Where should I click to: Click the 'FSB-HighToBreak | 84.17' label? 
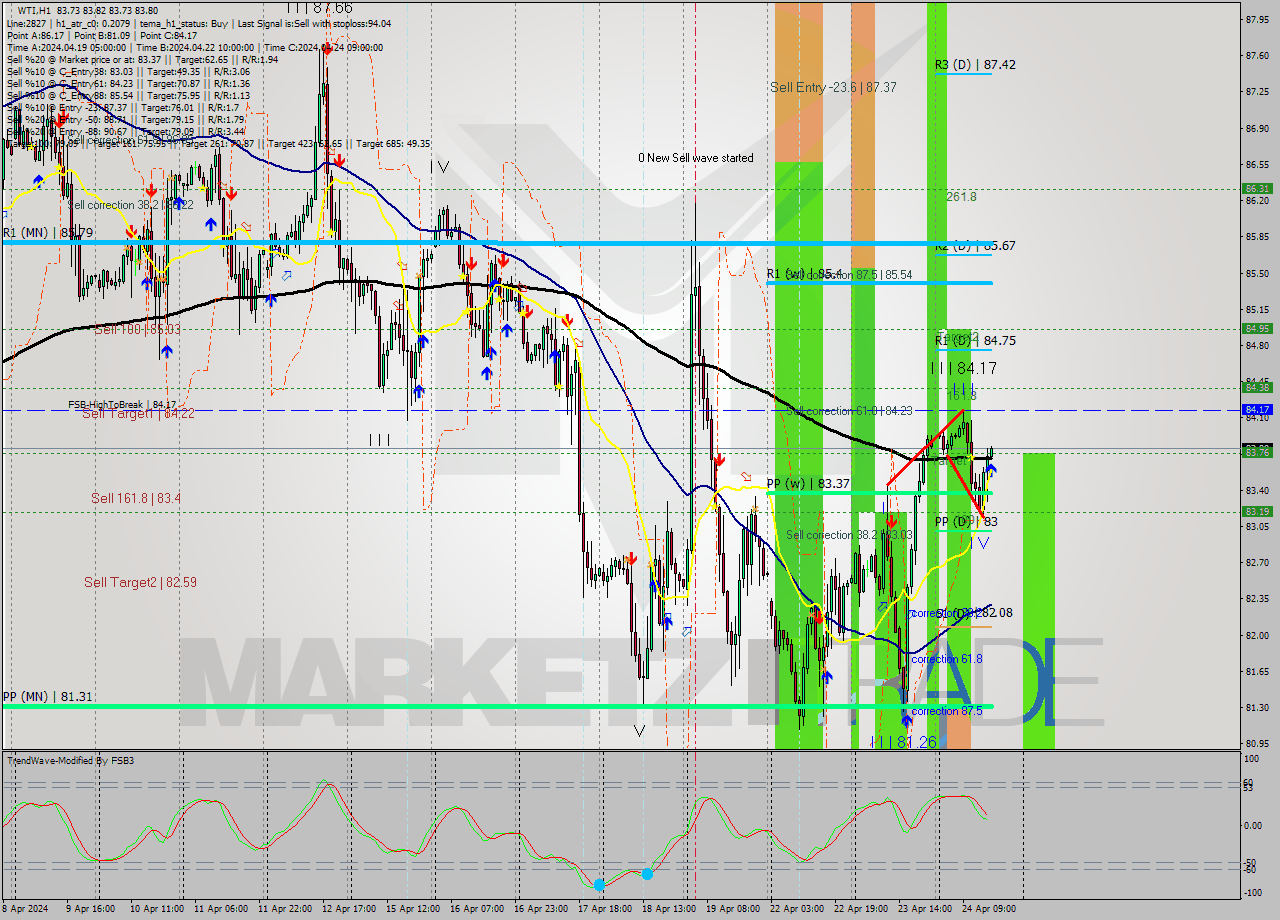122,404
